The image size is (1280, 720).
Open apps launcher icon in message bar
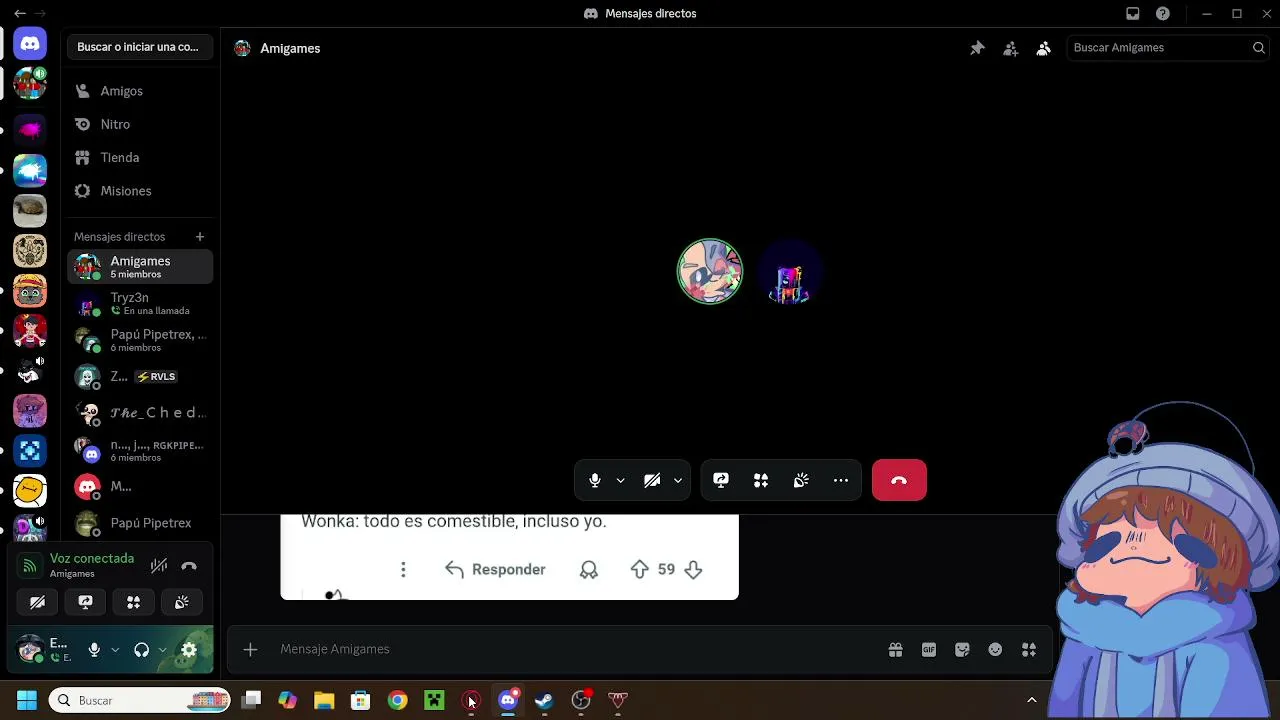pyautogui.click(x=1029, y=650)
